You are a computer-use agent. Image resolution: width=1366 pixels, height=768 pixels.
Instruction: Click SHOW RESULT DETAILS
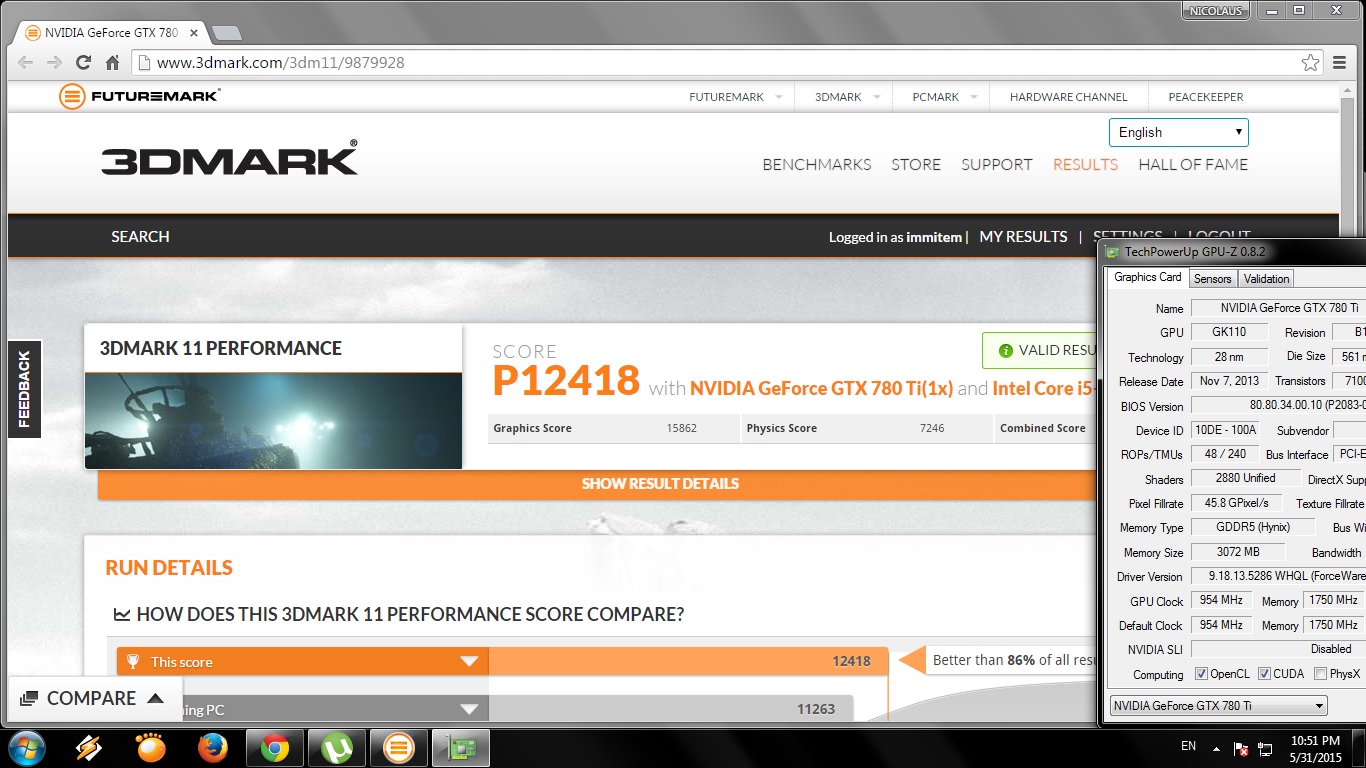[660, 484]
